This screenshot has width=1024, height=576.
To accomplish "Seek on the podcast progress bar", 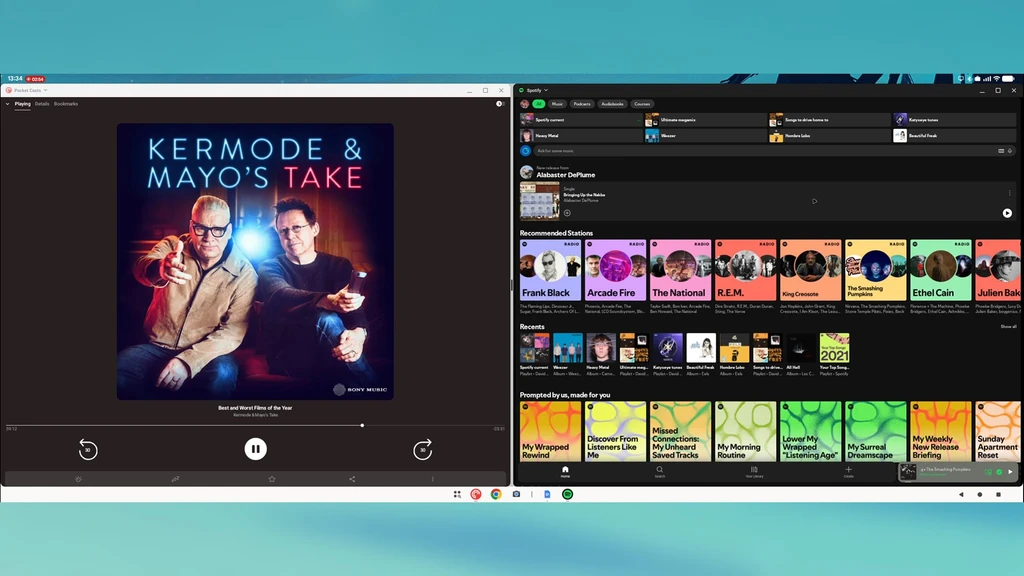I will [255, 425].
